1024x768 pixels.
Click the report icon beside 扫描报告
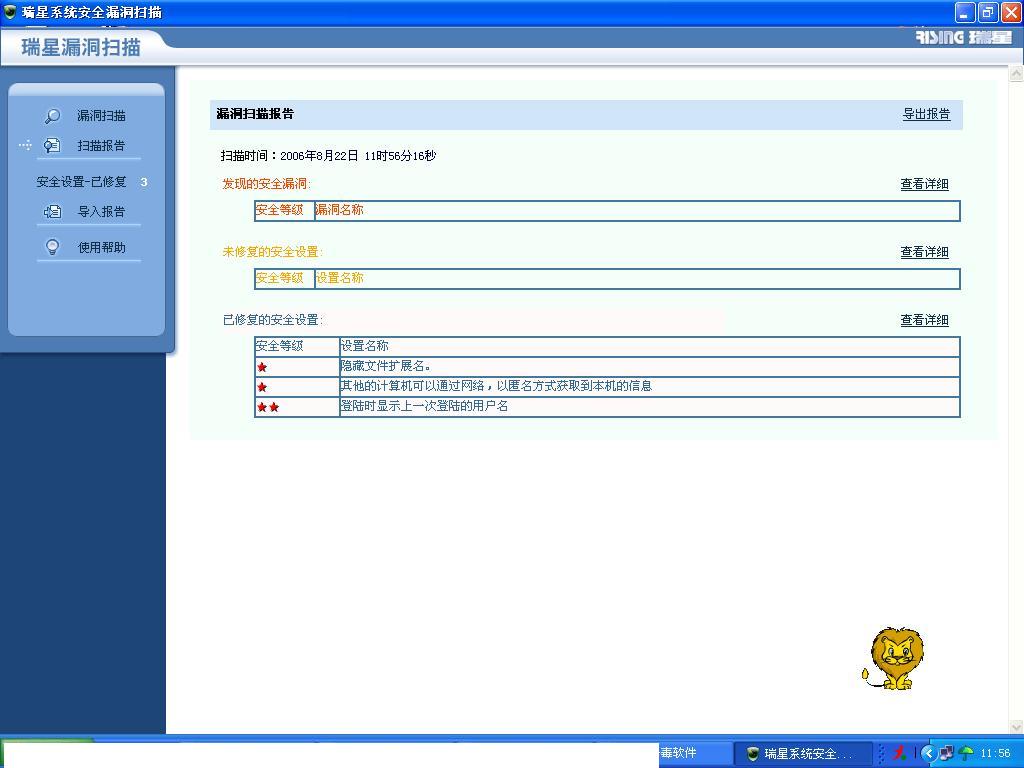coord(52,145)
